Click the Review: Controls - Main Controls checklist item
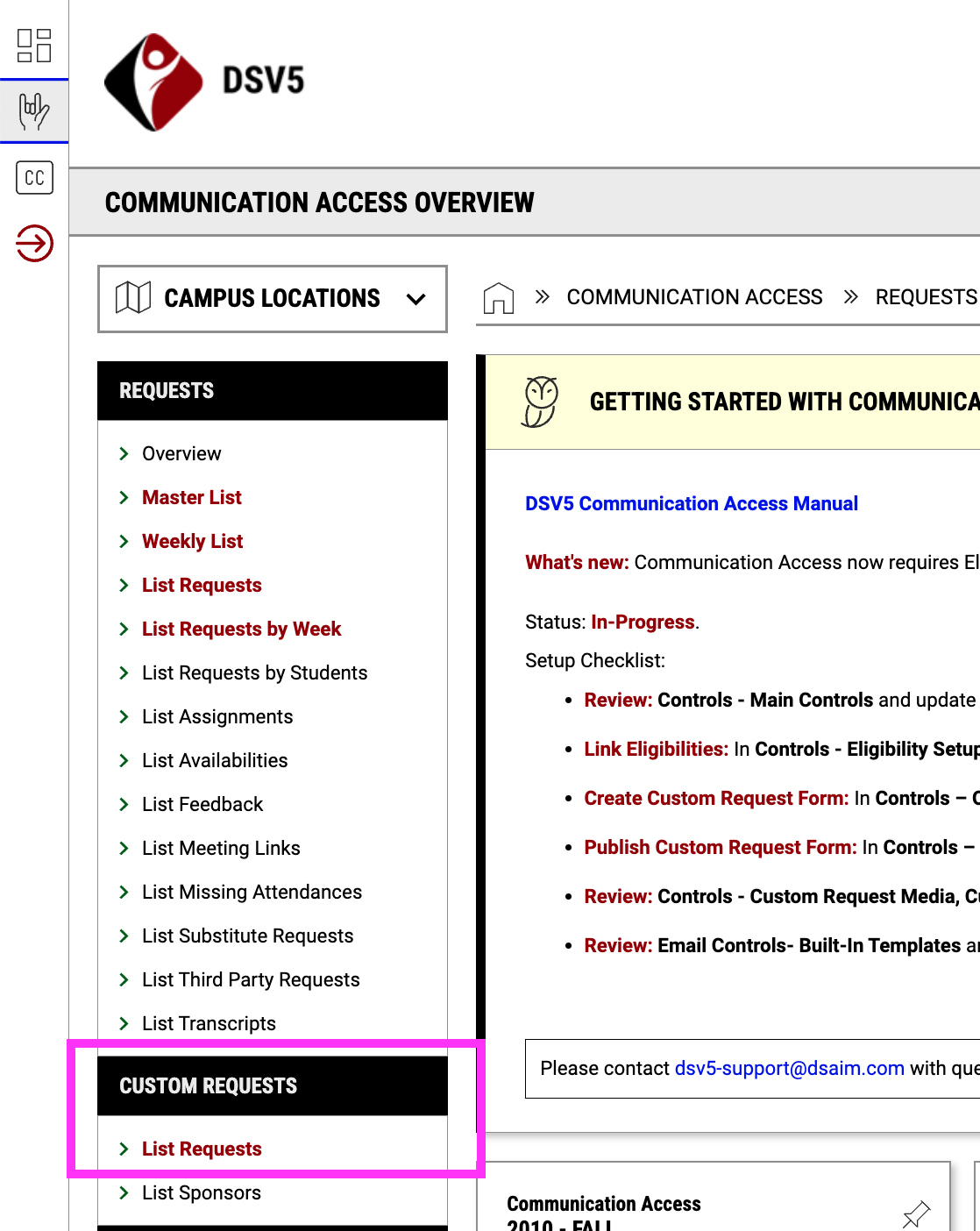The height and width of the screenshot is (1231, 980). coord(782,700)
